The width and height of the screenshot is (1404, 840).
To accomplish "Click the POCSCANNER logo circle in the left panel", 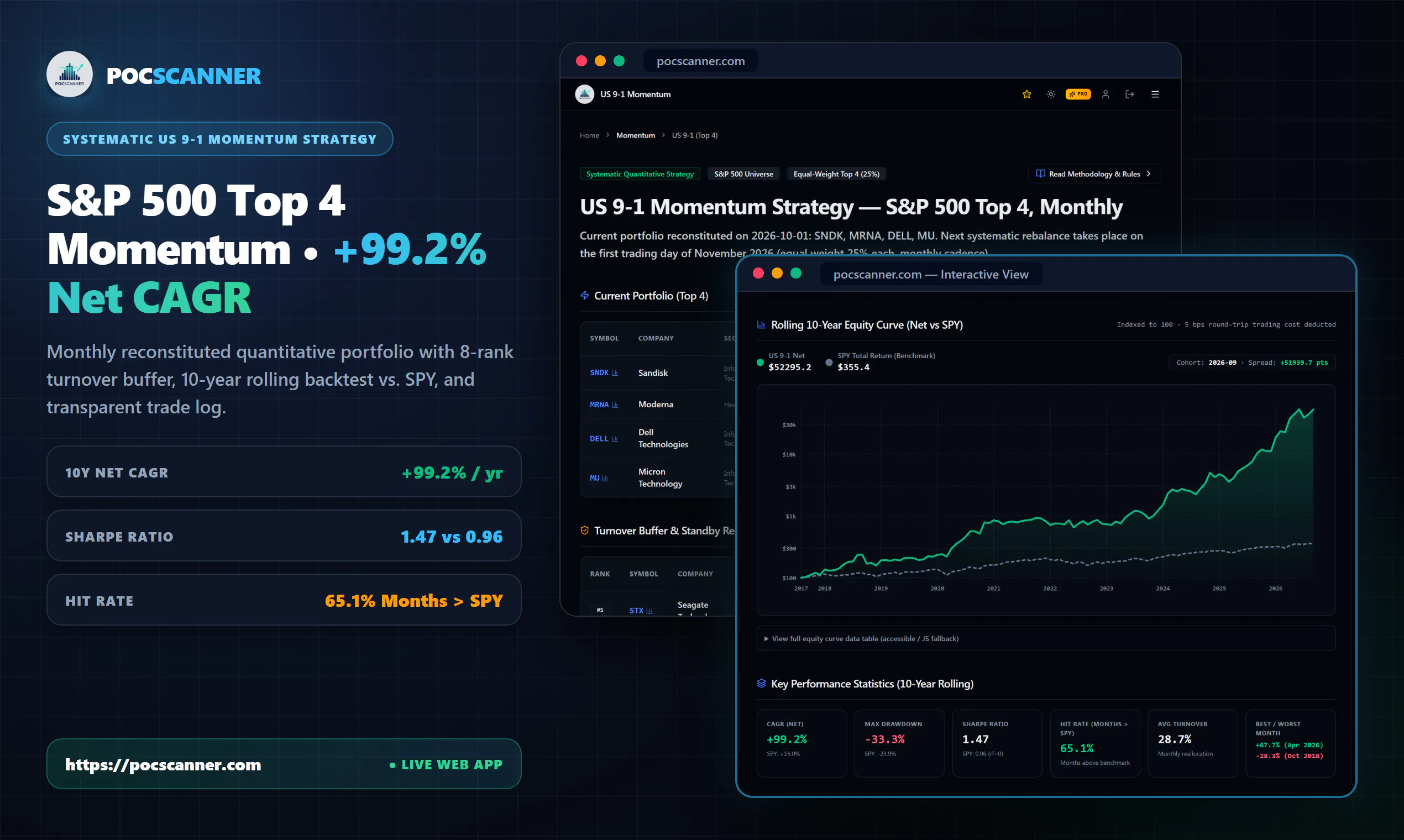I will tap(70, 74).
